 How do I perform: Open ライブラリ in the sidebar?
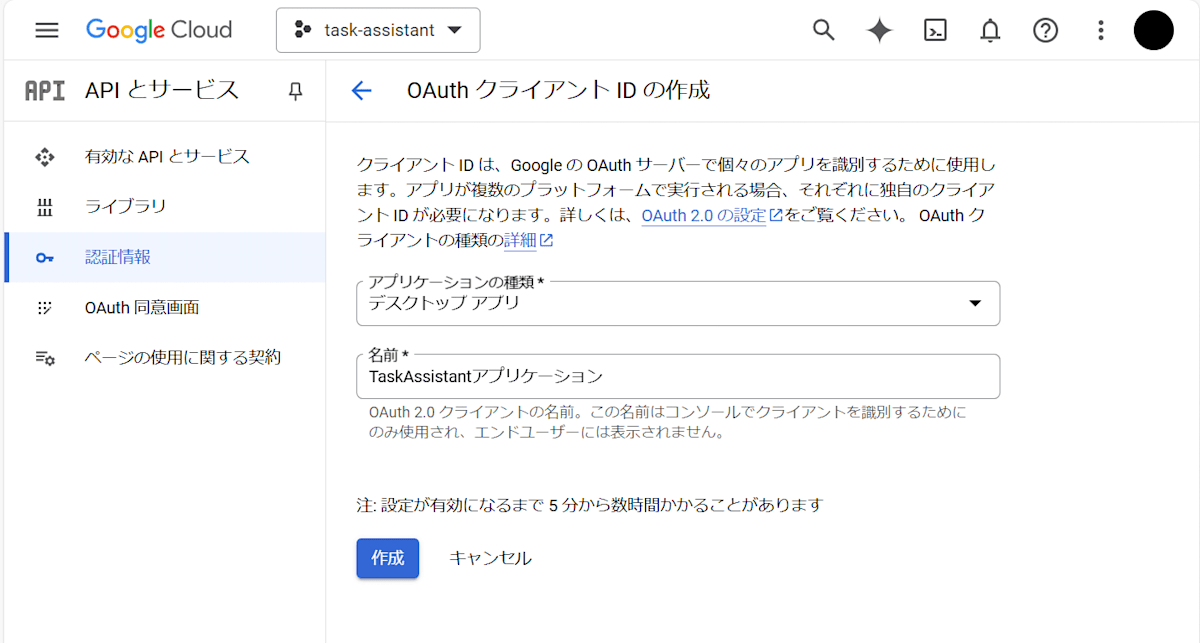pos(165,207)
